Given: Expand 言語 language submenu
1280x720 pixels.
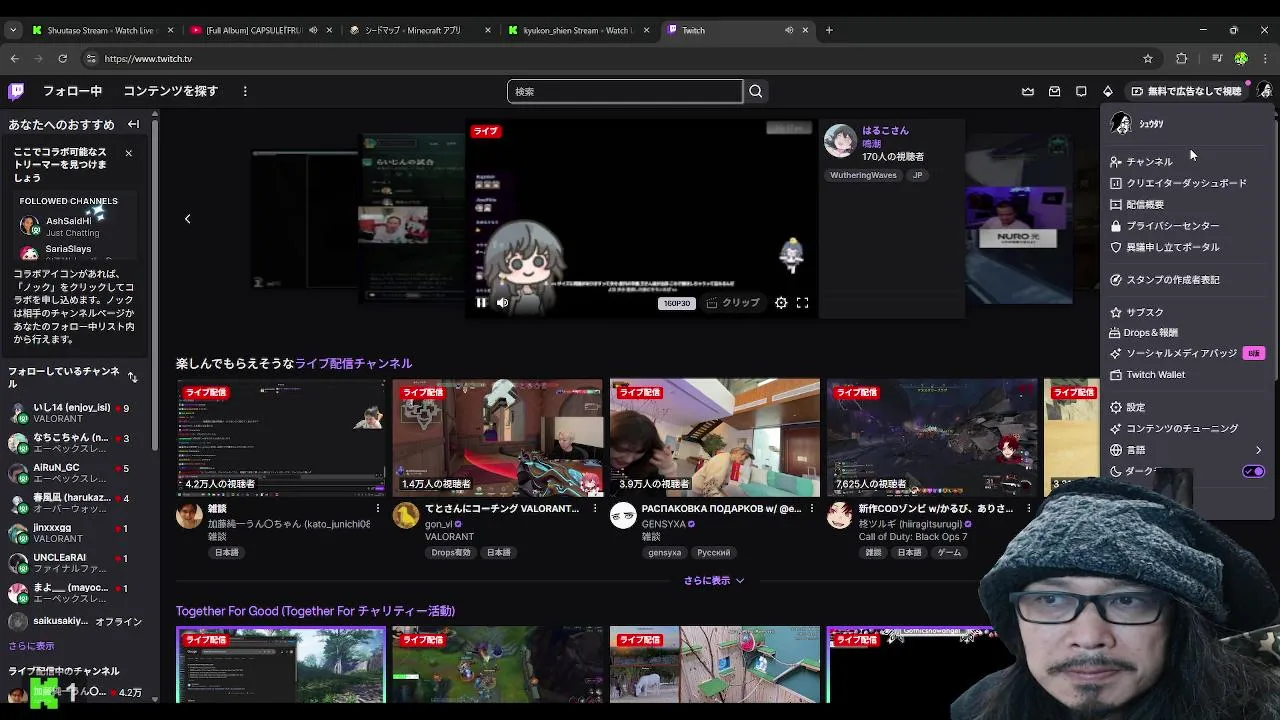Looking at the screenshot, I should tap(1188, 450).
